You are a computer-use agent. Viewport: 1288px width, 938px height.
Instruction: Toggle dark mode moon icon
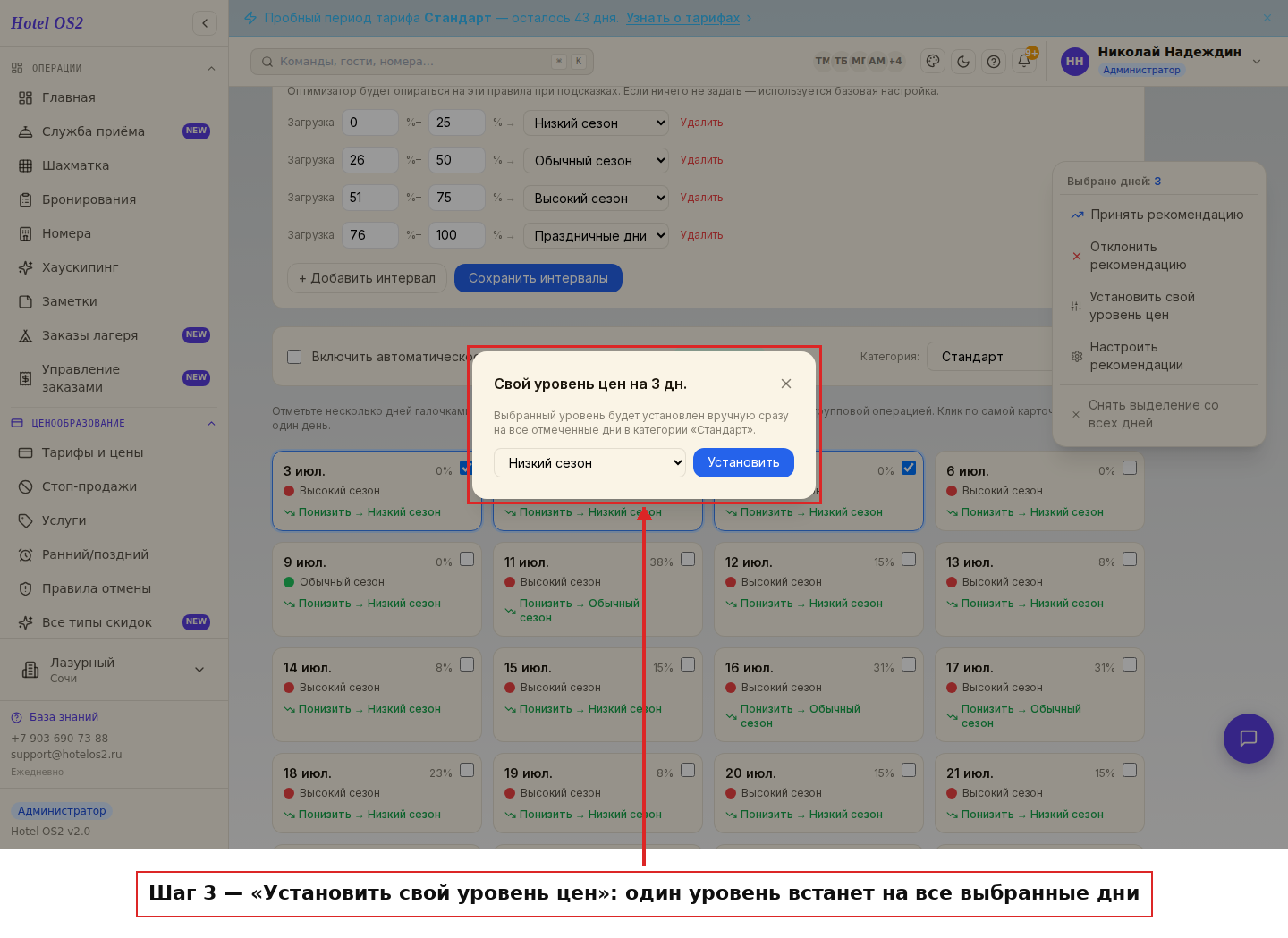point(963,62)
